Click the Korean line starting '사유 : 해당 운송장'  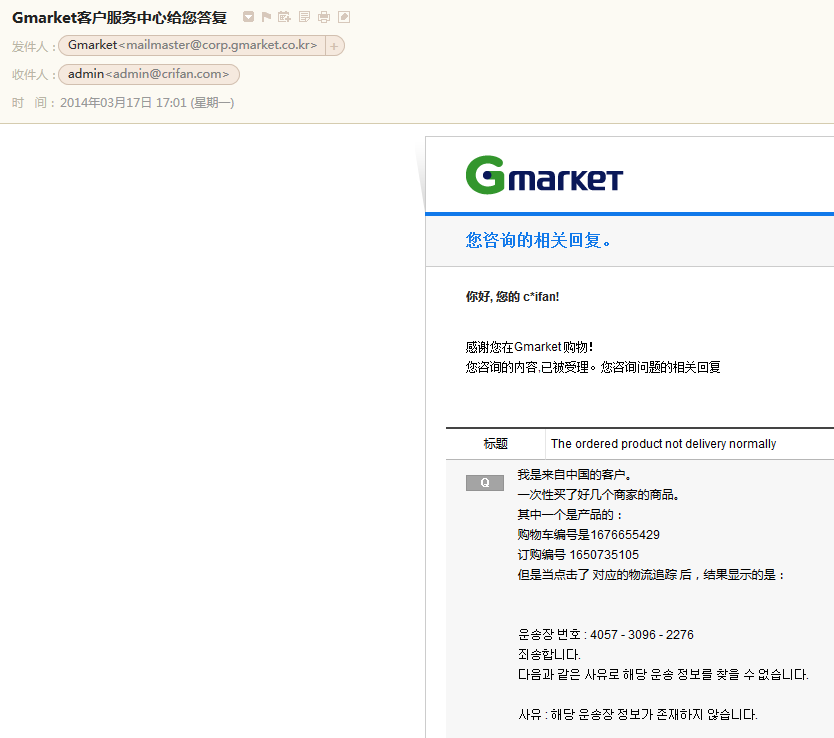[x=638, y=714]
